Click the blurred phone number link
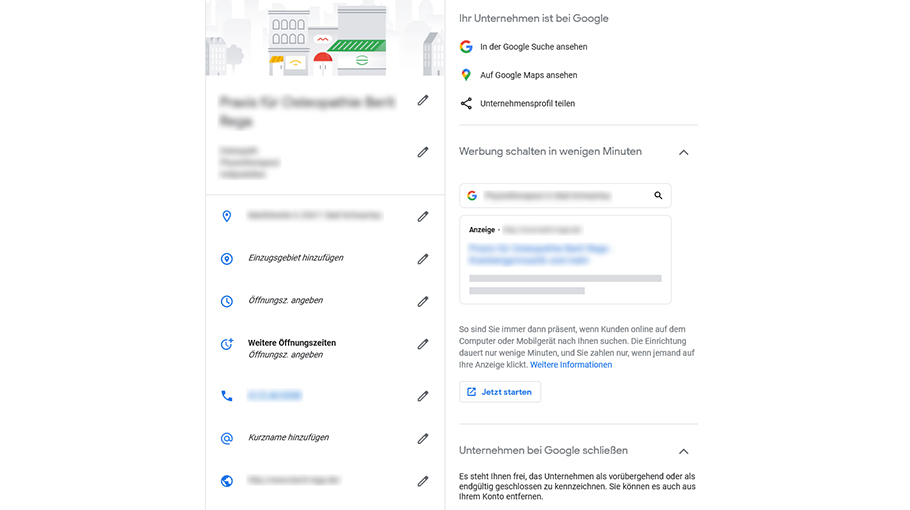910x510 pixels. tap(275, 396)
